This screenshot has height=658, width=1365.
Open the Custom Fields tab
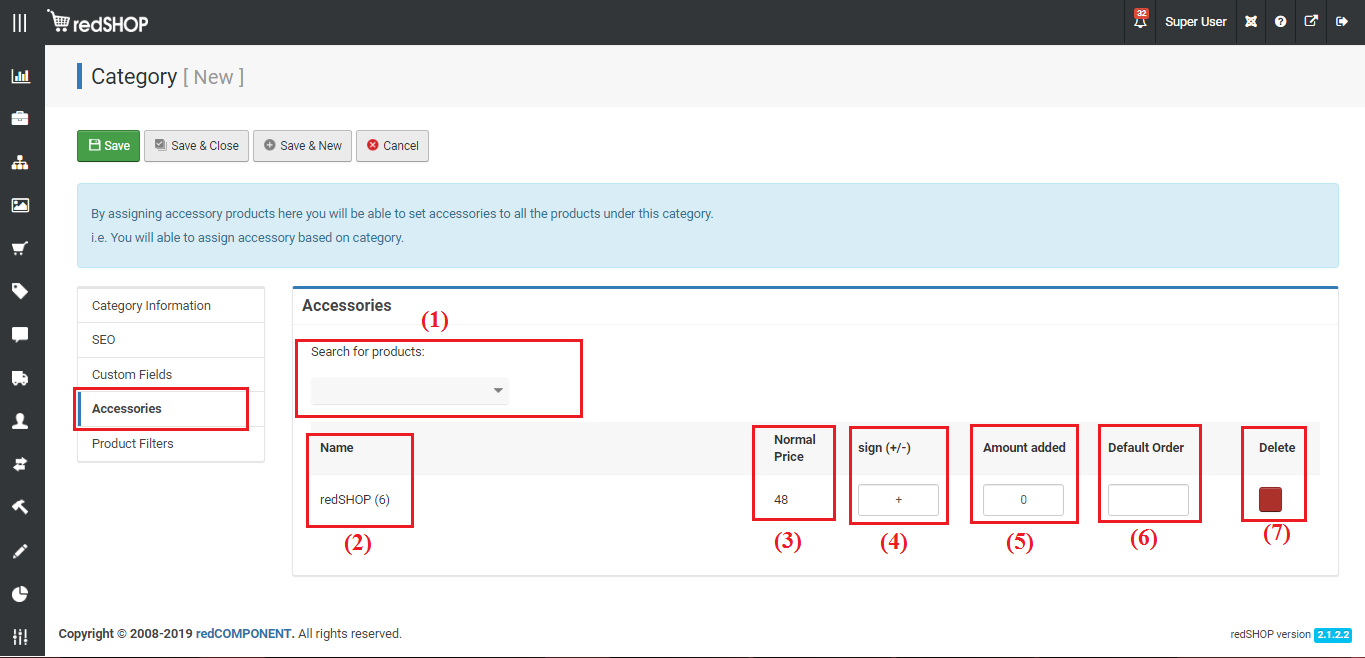coord(171,375)
